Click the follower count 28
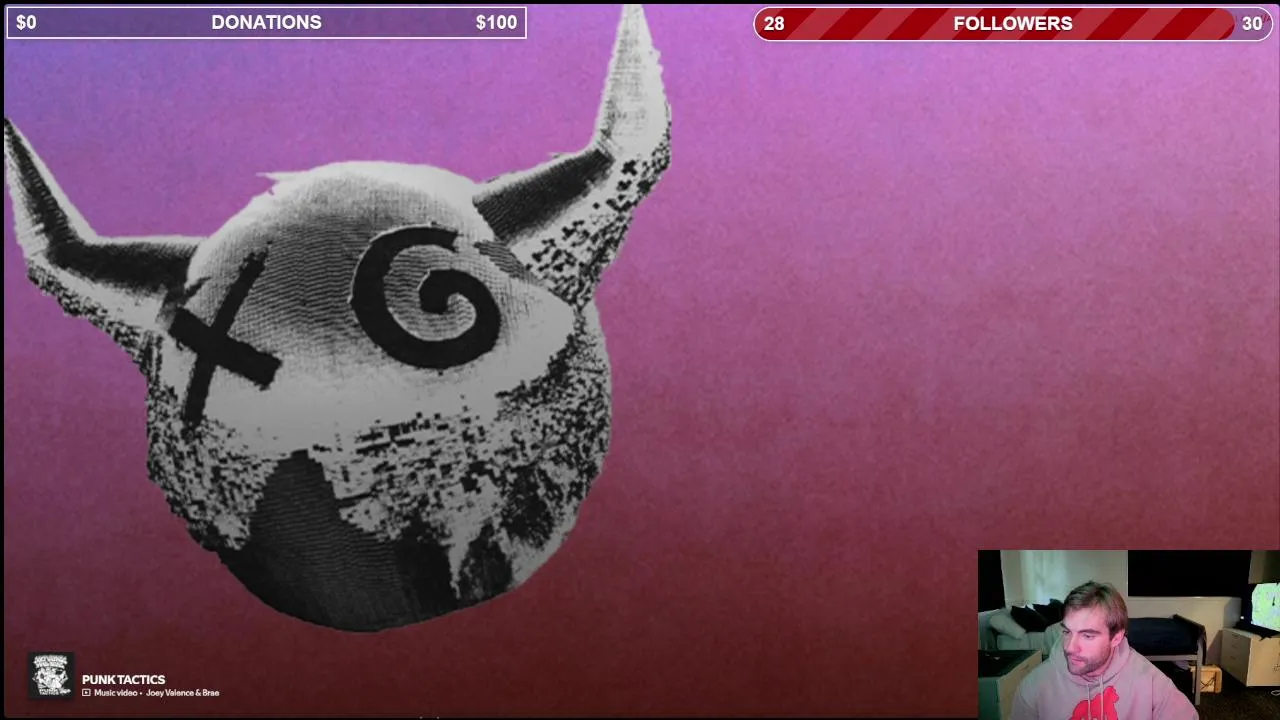 click(x=774, y=24)
